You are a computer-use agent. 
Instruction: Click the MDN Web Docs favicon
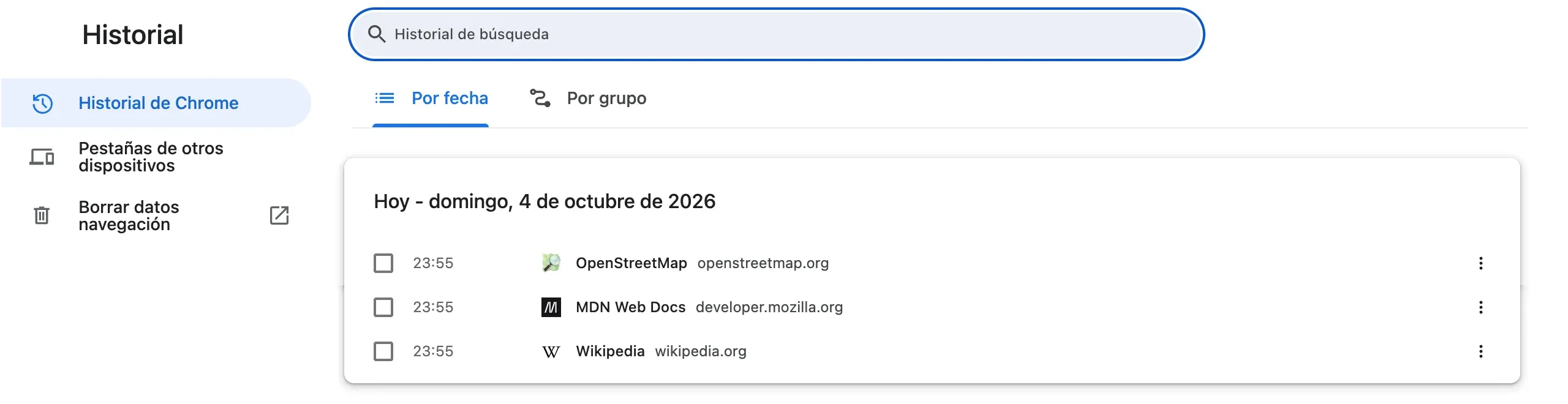point(551,307)
